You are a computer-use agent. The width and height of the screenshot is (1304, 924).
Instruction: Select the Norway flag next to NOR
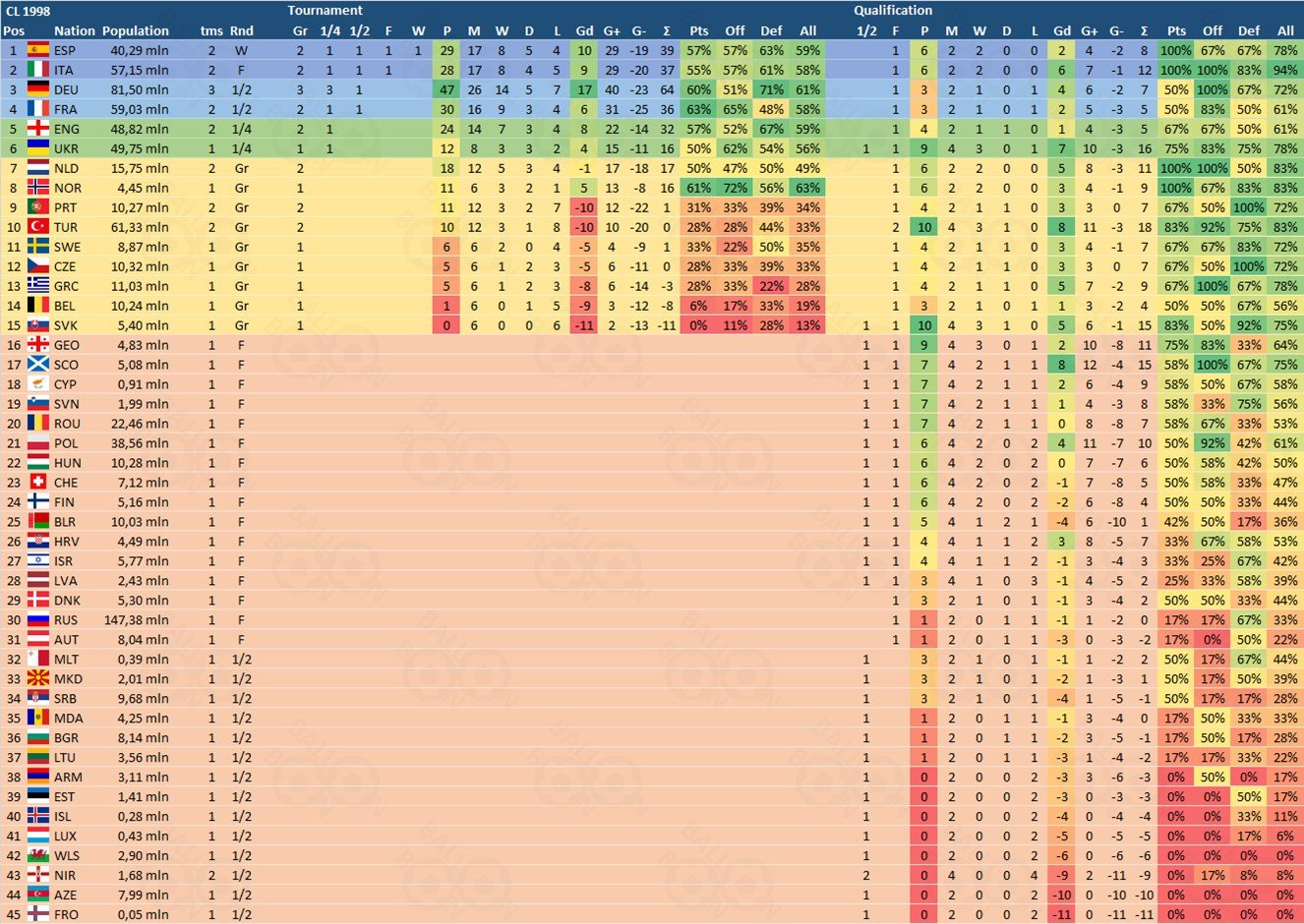click(x=38, y=188)
